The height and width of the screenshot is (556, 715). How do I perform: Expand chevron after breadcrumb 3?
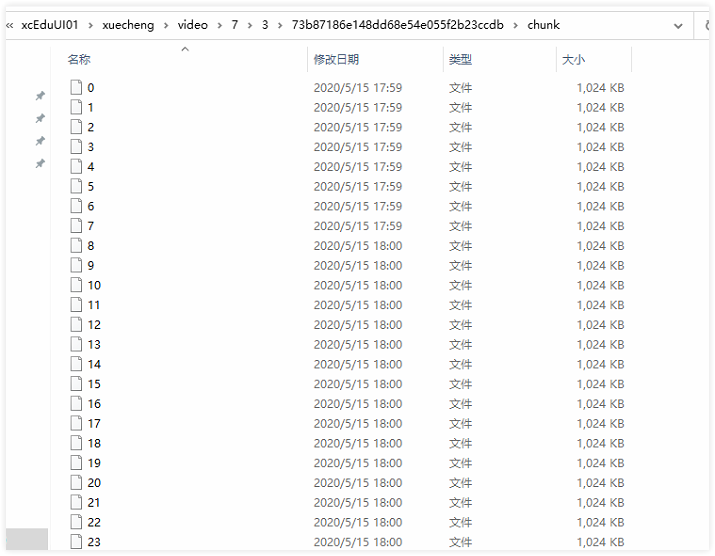click(x=280, y=26)
